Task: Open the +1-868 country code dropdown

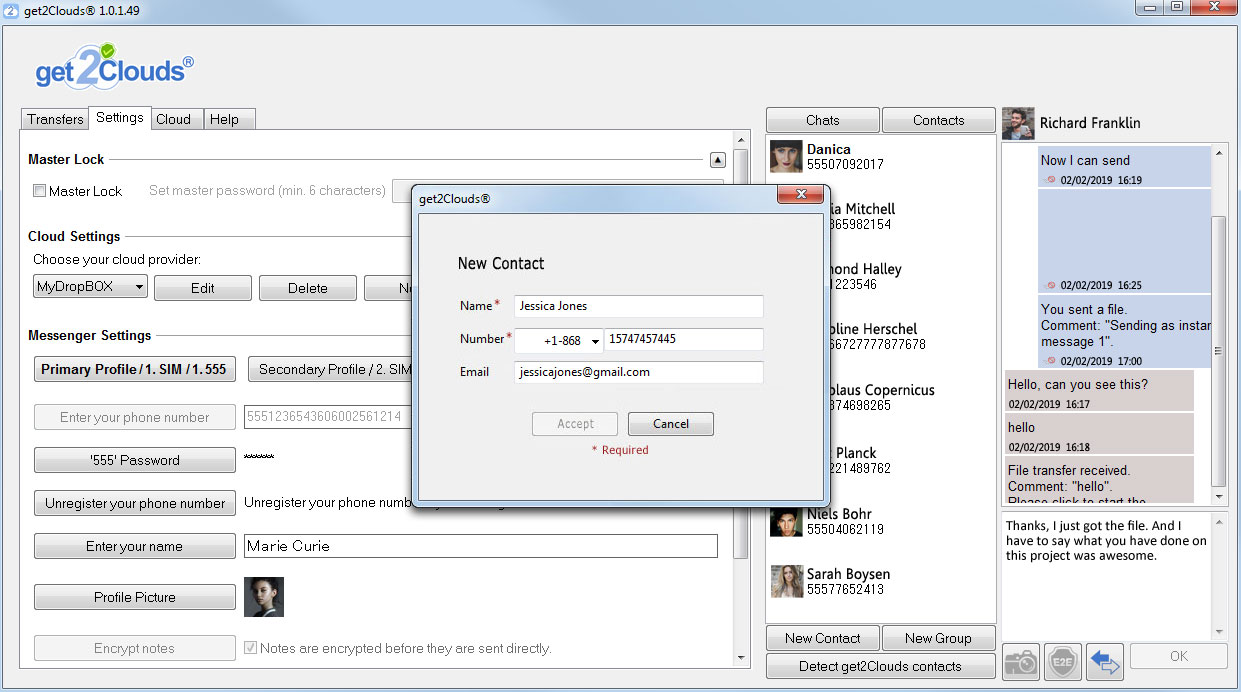Action: (x=559, y=340)
